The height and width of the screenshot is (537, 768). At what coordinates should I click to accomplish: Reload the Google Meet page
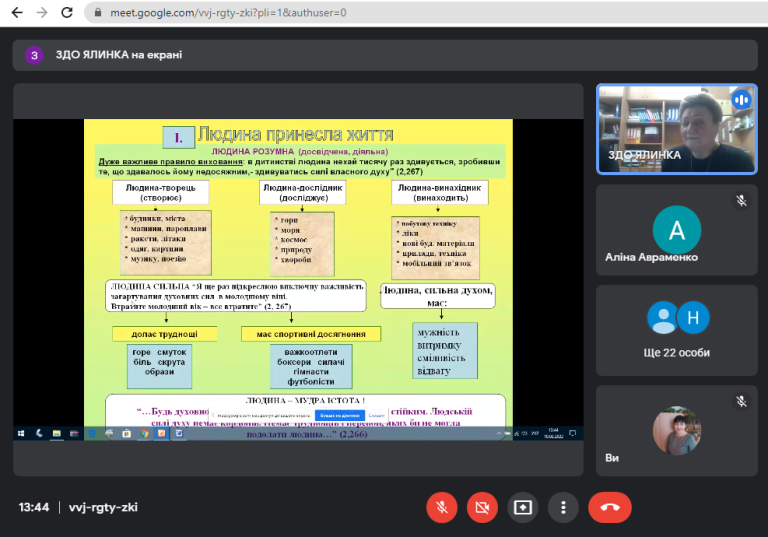point(67,12)
